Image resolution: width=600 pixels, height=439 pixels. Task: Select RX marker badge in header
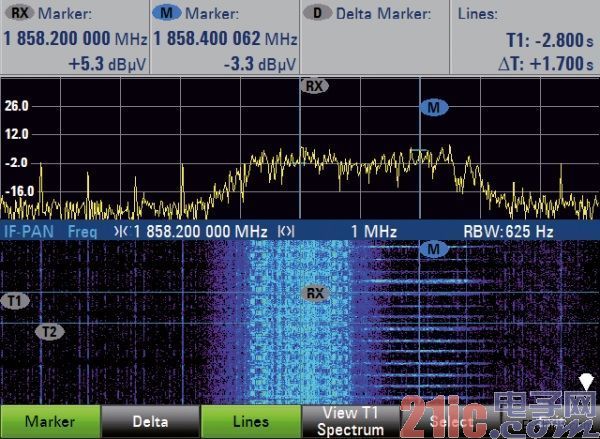(20, 13)
